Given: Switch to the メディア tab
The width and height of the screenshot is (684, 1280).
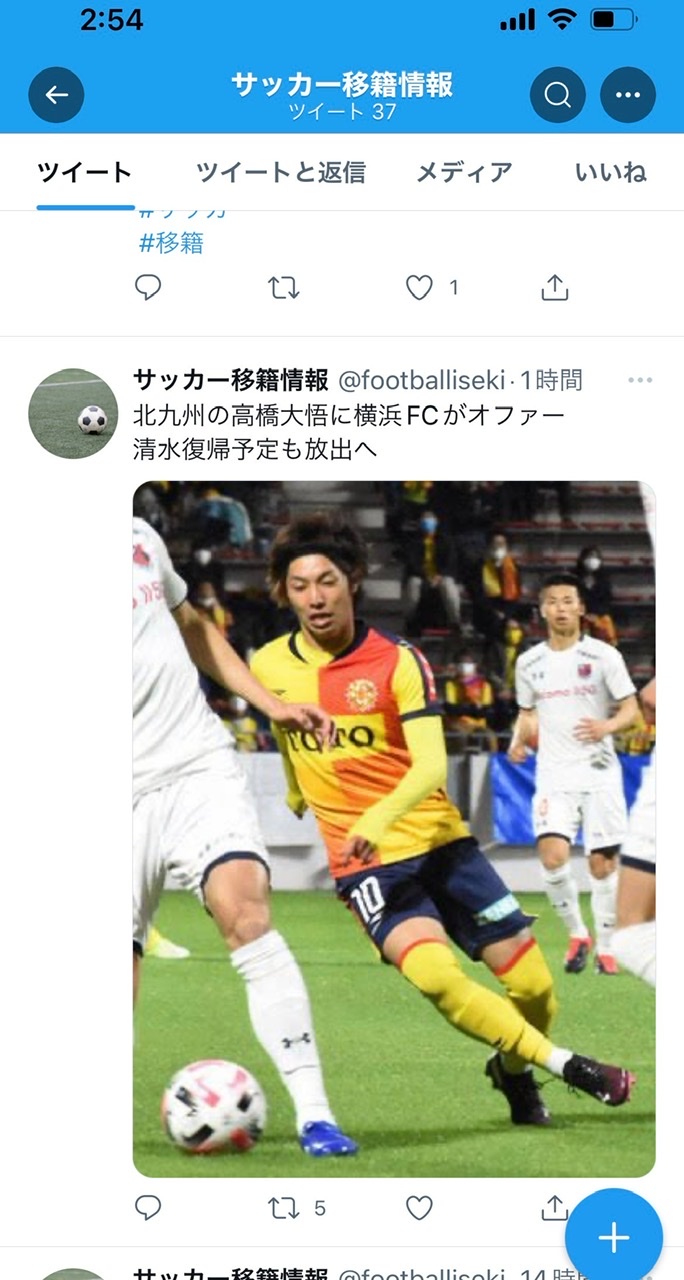Looking at the screenshot, I should click(464, 172).
